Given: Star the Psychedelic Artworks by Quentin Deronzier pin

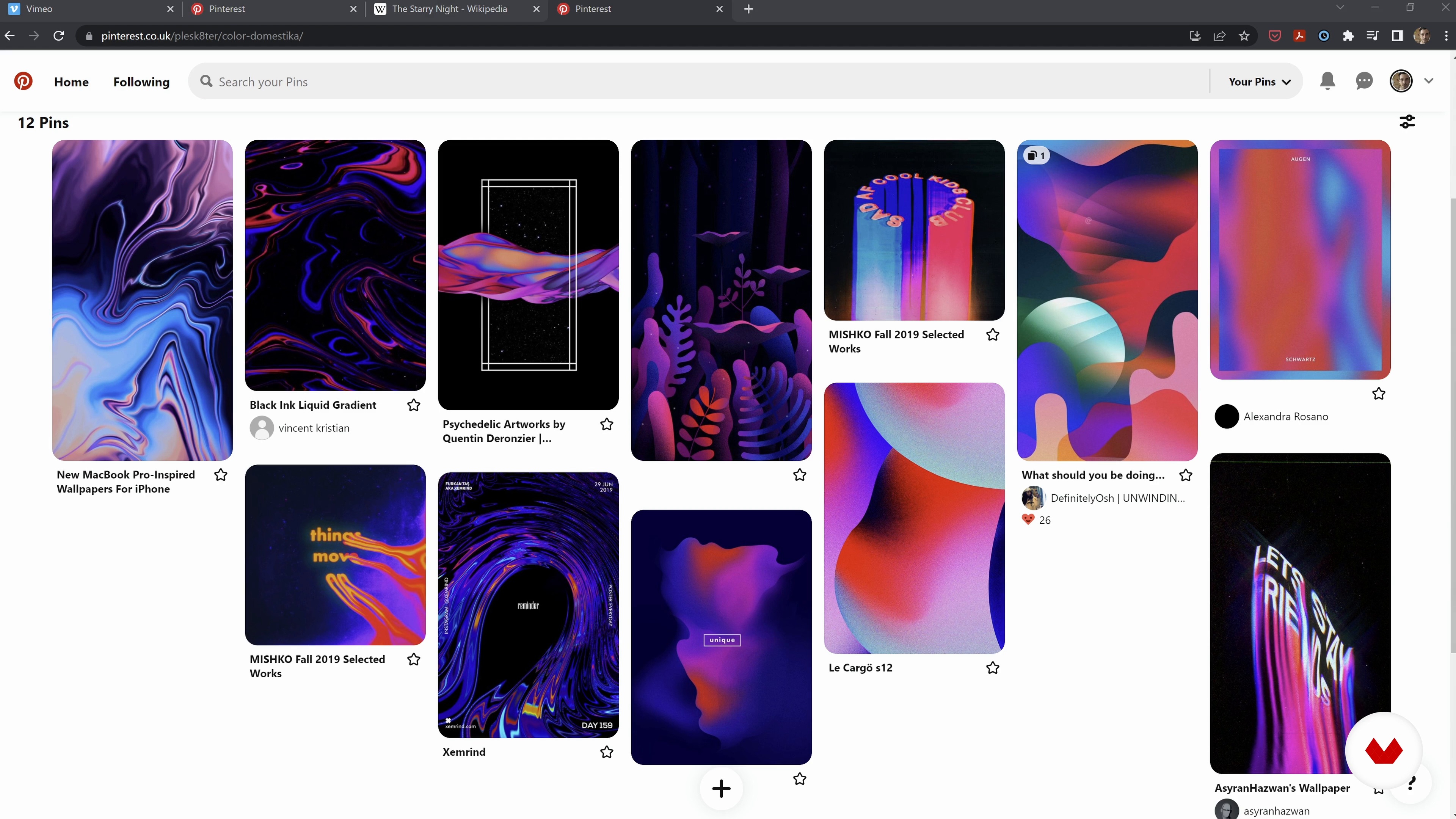Looking at the screenshot, I should pos(607,424).
